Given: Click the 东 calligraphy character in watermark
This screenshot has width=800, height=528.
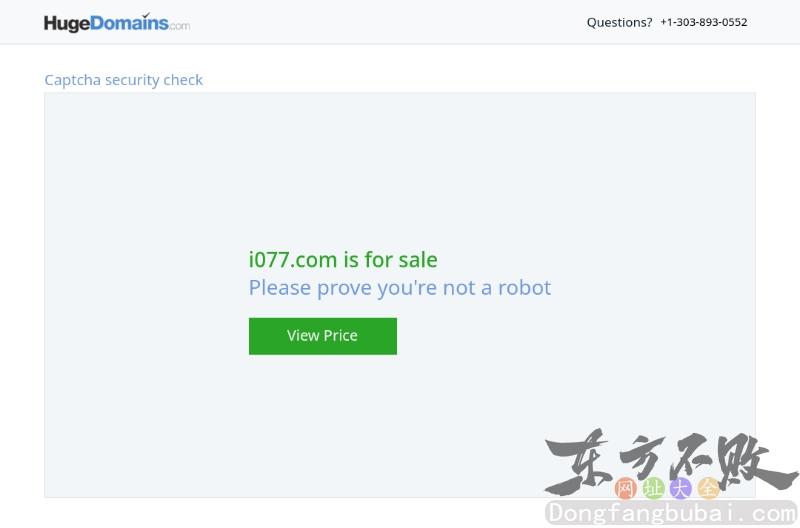Looking at the screenshot, I should (x=578, y=462).
